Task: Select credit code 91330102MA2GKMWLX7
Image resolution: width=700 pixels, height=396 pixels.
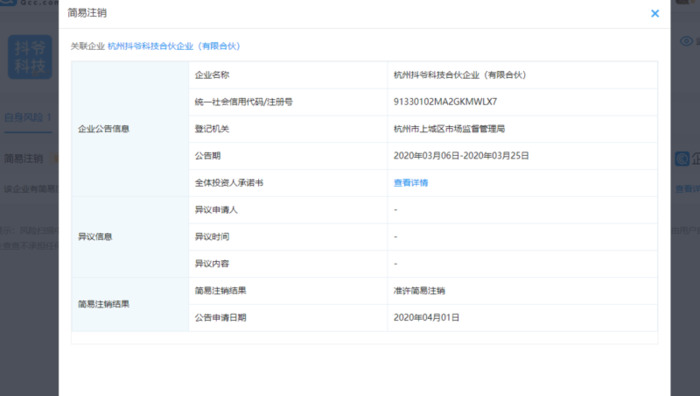Action: [x=445, y=102]
